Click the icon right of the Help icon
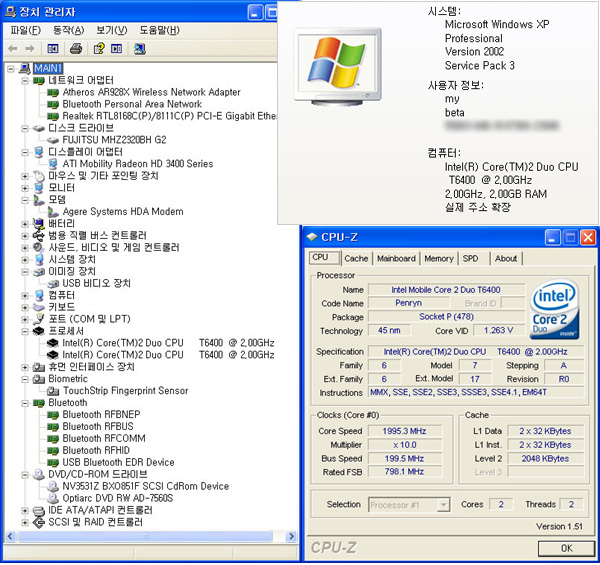The width and height of the screenshot is (600, 565). point(116,49)
